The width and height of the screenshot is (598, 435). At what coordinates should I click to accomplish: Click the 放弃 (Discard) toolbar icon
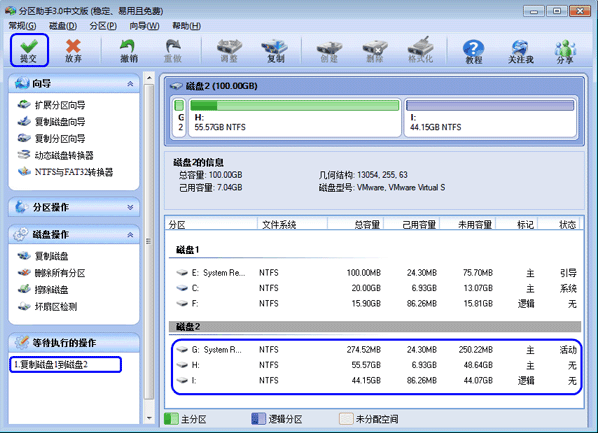click(73, 50)
